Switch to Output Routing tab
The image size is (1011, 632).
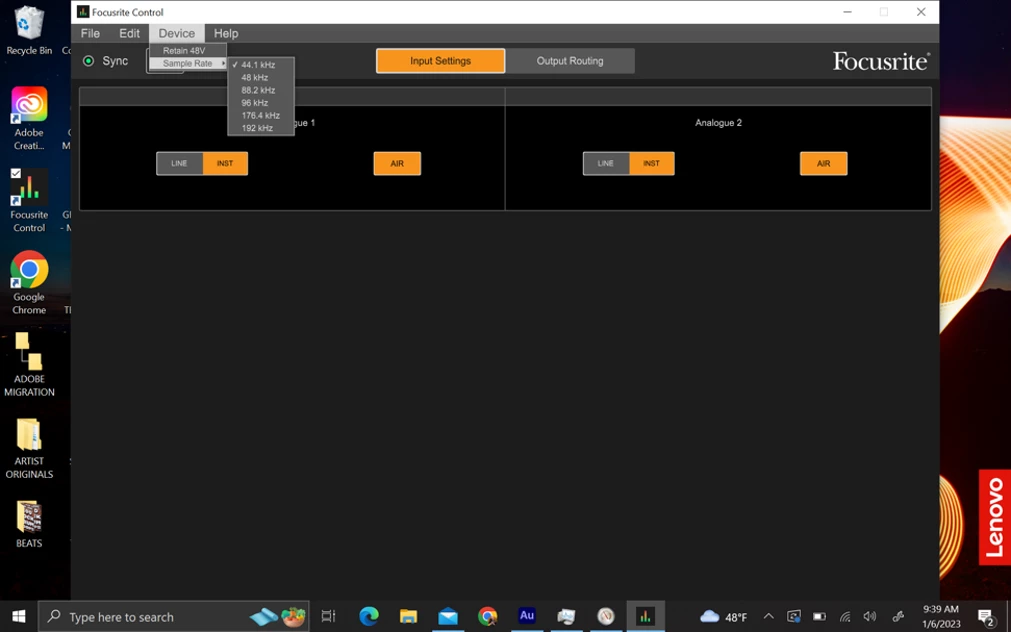tap(570, 61)
